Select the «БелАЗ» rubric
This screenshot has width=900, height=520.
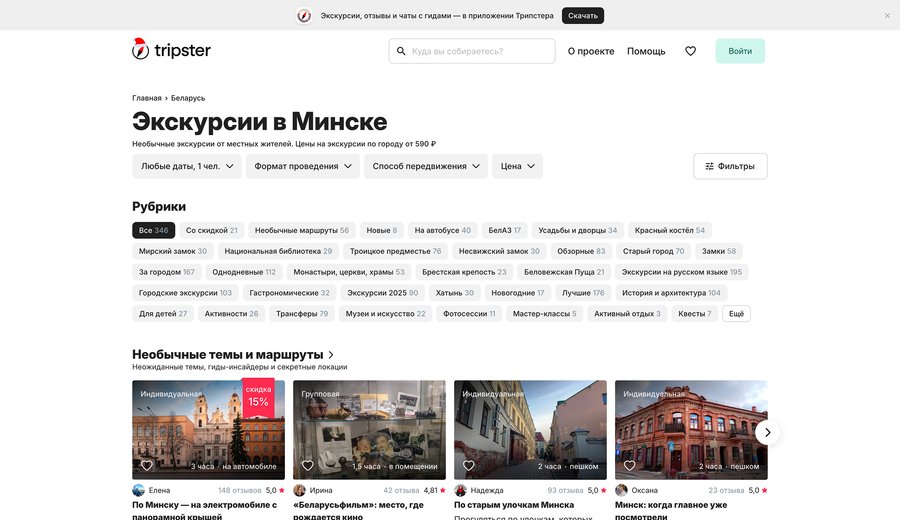point(505,230)
